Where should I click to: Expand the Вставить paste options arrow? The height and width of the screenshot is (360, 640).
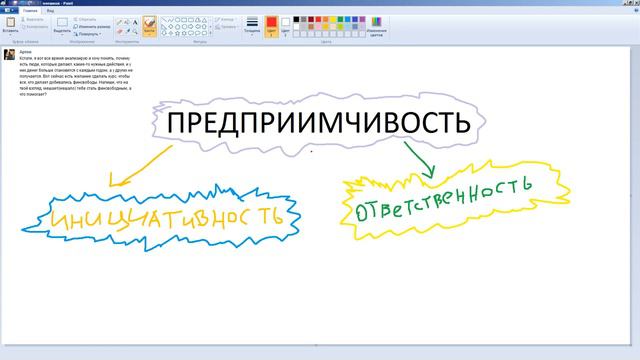point(10,34)
